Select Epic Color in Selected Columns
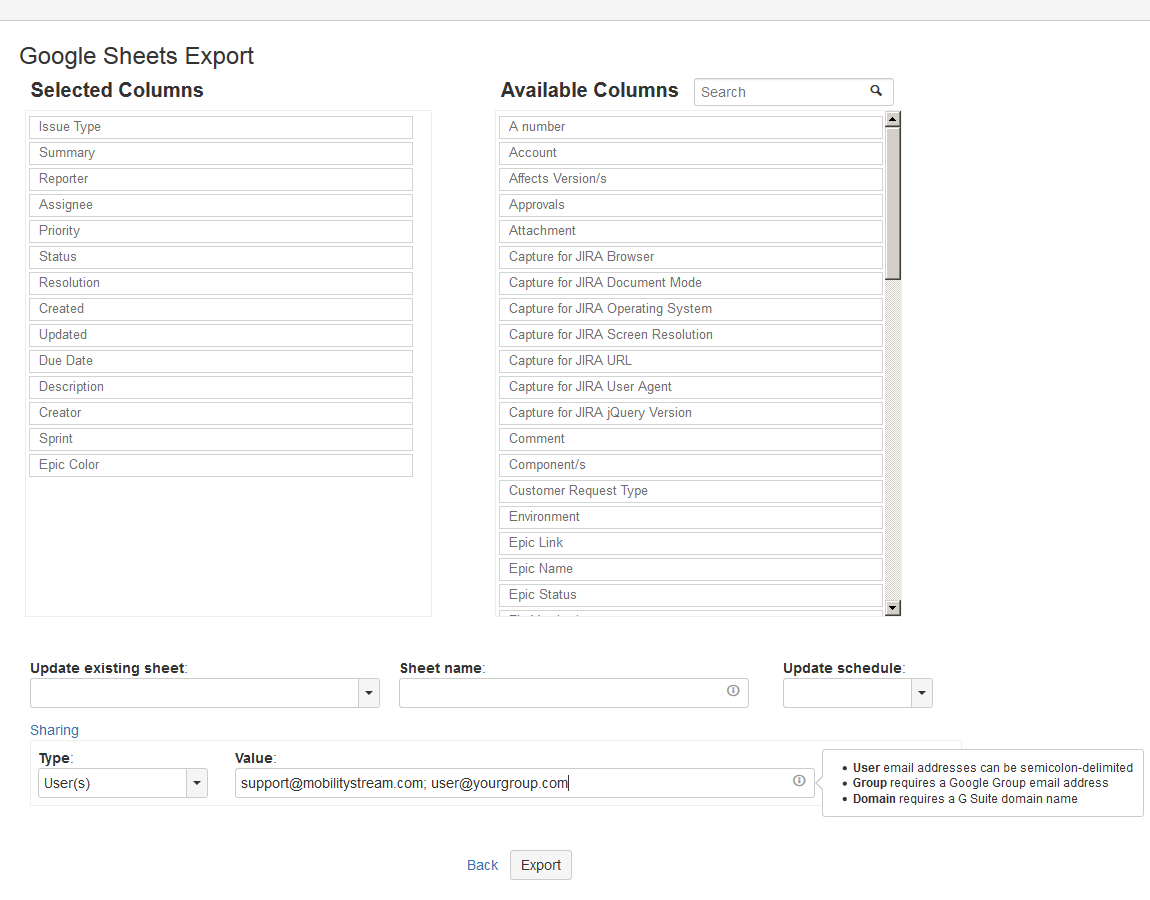 (220, 465)
